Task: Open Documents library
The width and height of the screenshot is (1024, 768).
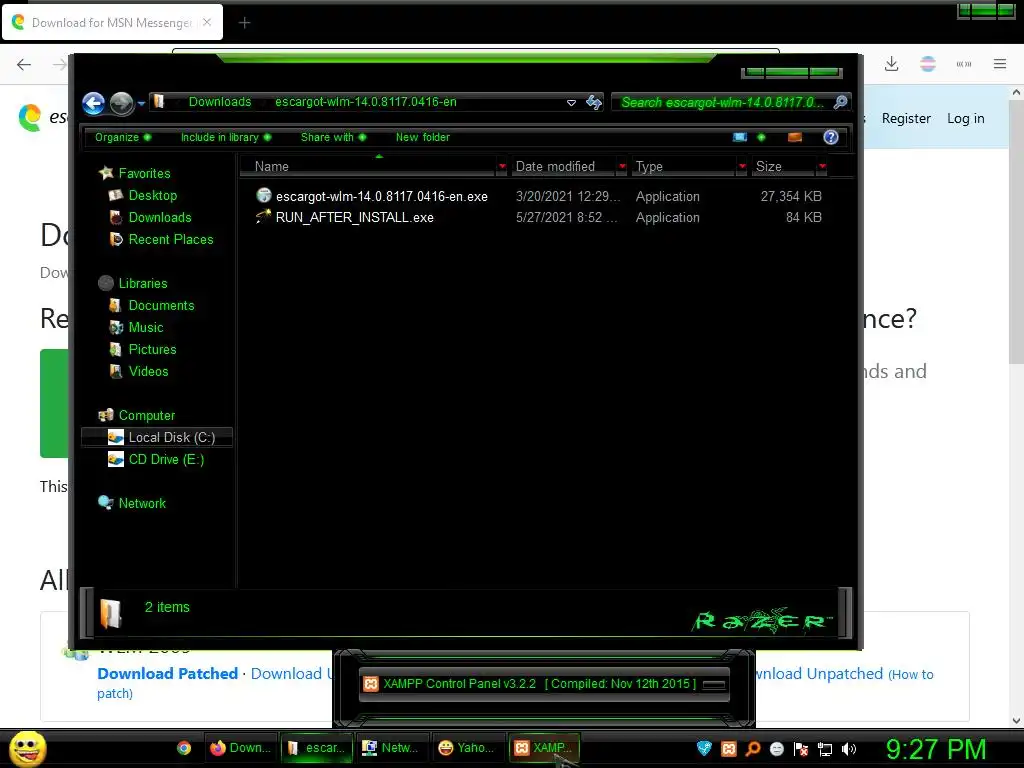Action: [161, 306]
